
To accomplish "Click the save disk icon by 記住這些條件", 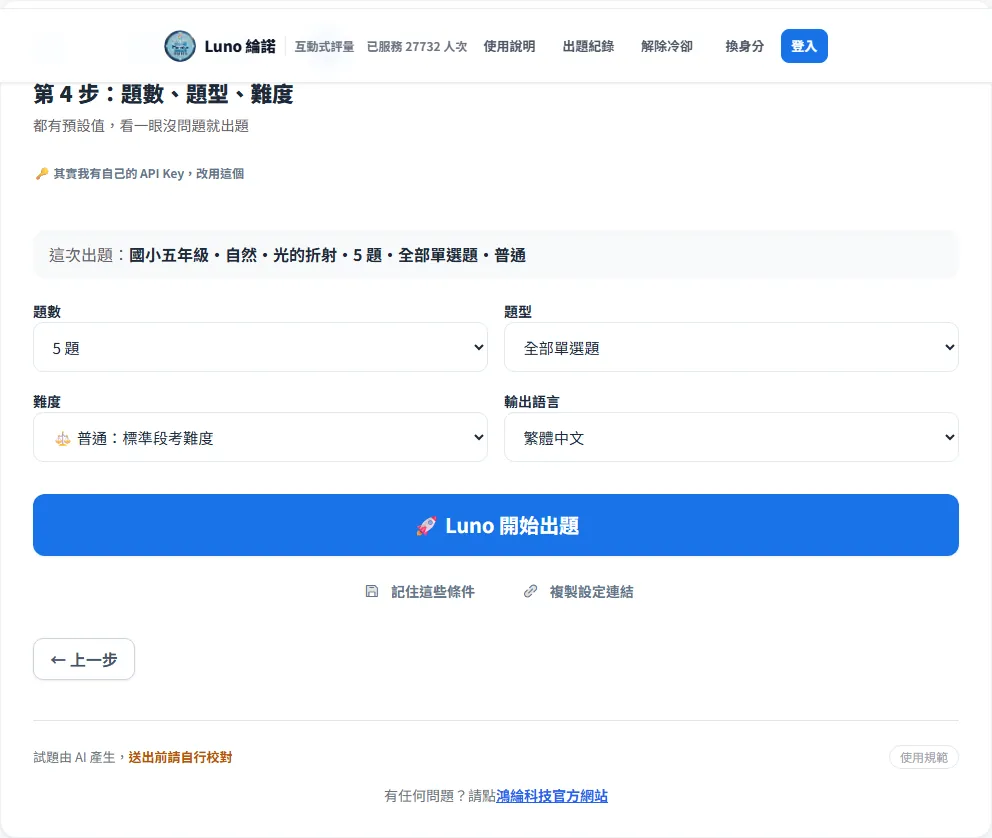I will [x=372, y=591].
